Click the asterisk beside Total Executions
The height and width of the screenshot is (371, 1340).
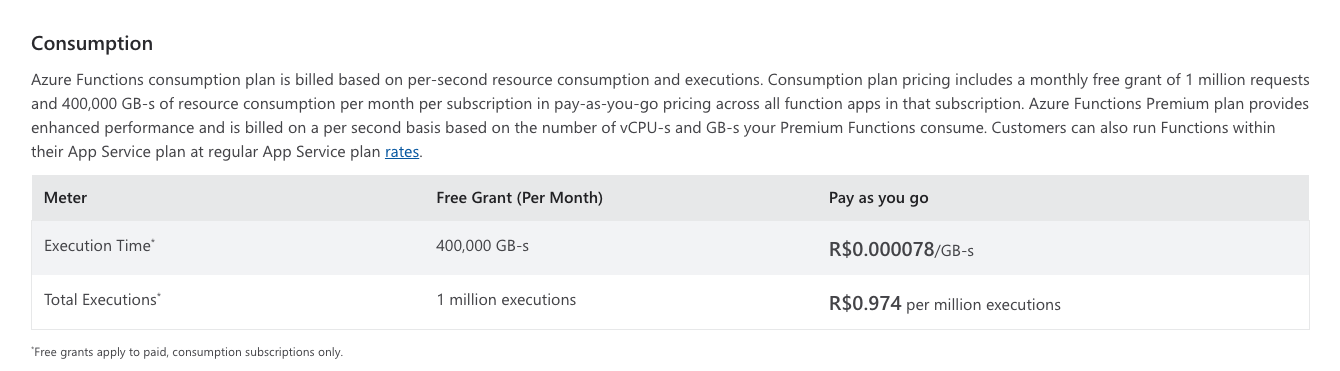point(159,295)
